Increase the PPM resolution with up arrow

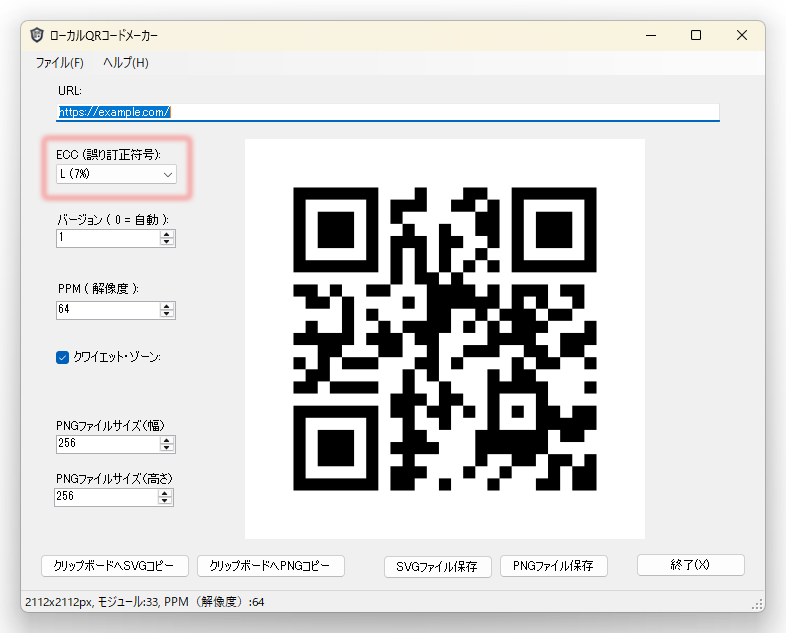[x=167, y=306]
